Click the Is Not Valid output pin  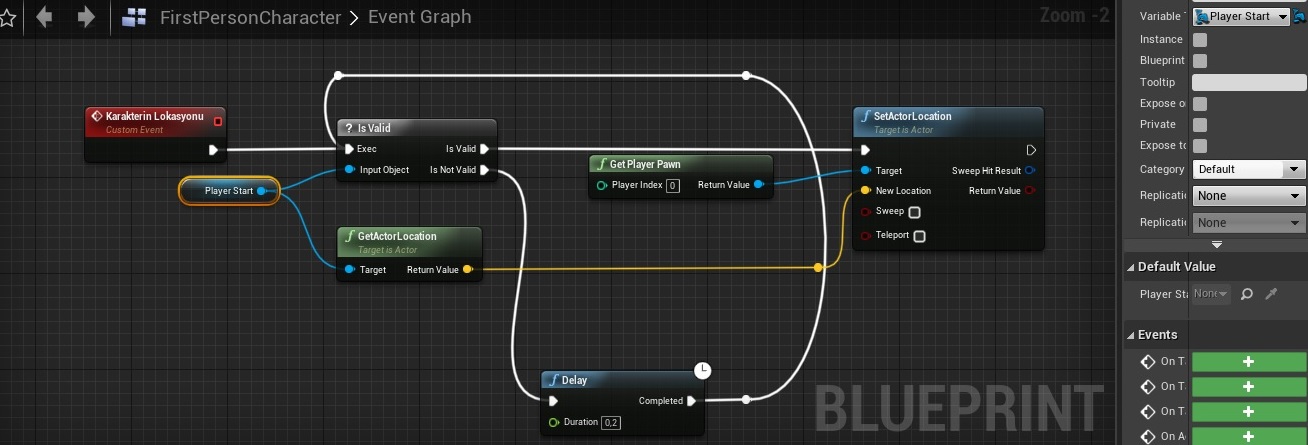coord(485,170)
